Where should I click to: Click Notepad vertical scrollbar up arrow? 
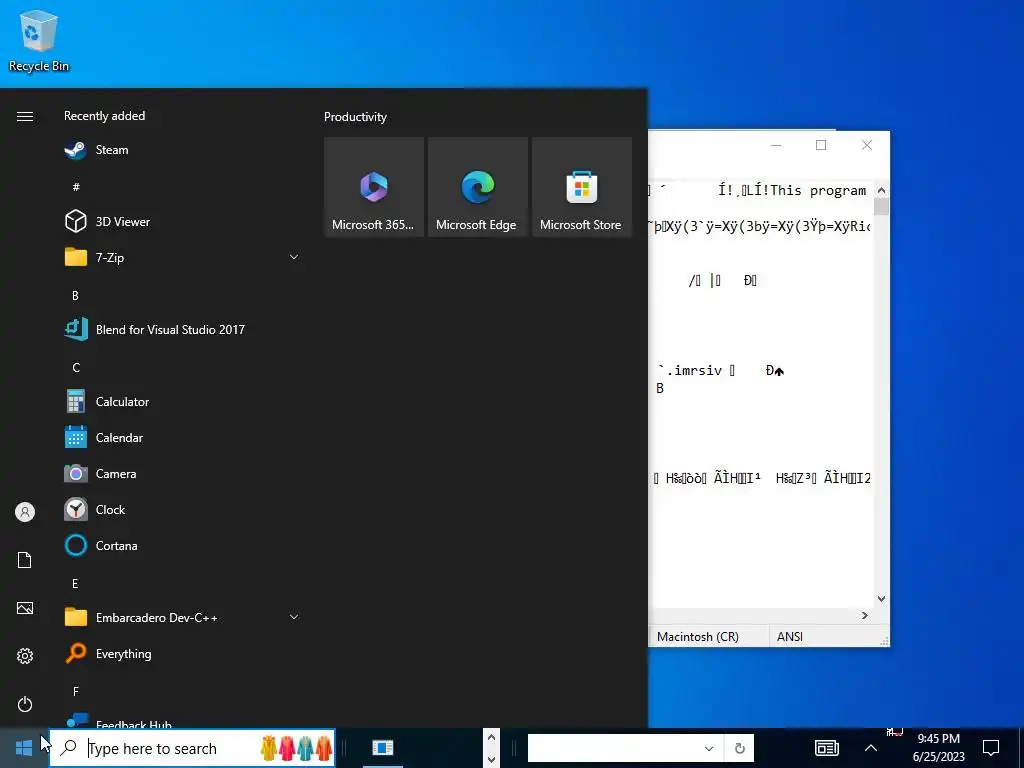(882, 190)
